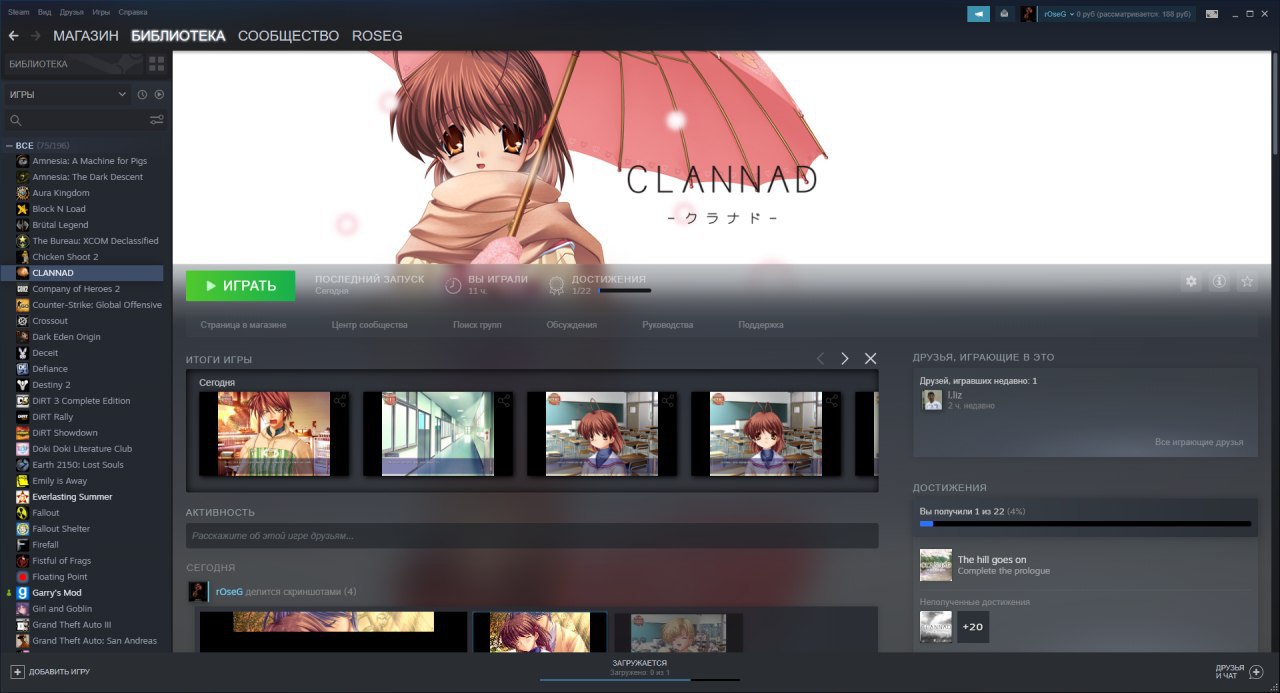Open the ROSEG profile tab
The height and width of the screenshot is (693, 1280).
pos(377,36)
